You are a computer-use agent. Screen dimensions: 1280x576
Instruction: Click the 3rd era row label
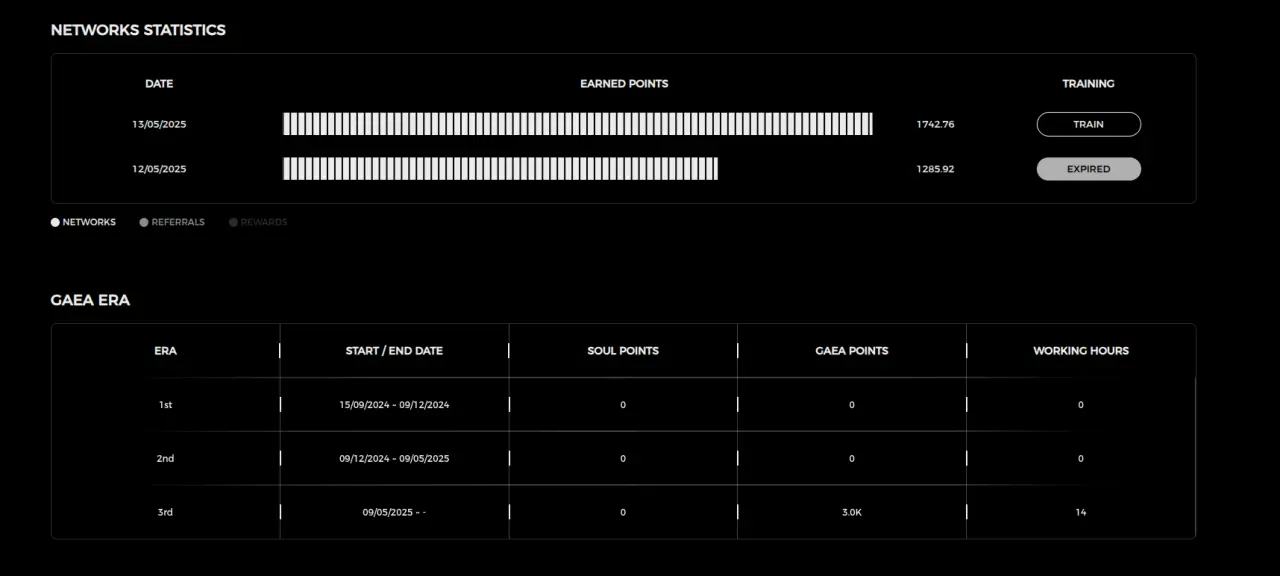click(x=165, y=512)
